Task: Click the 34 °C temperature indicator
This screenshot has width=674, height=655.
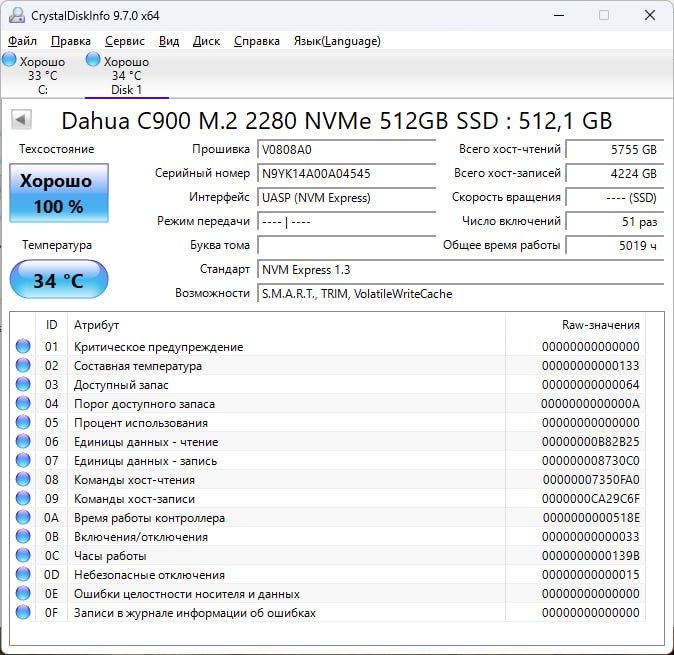Action: tap(58, 280)
